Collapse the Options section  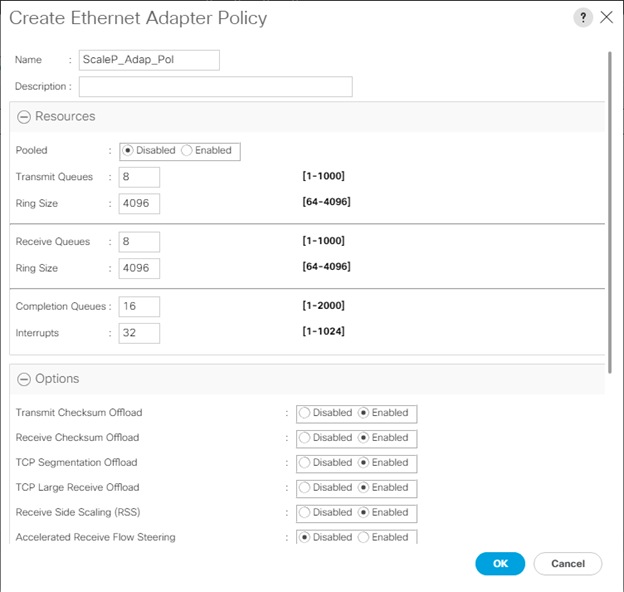point(24,379)
